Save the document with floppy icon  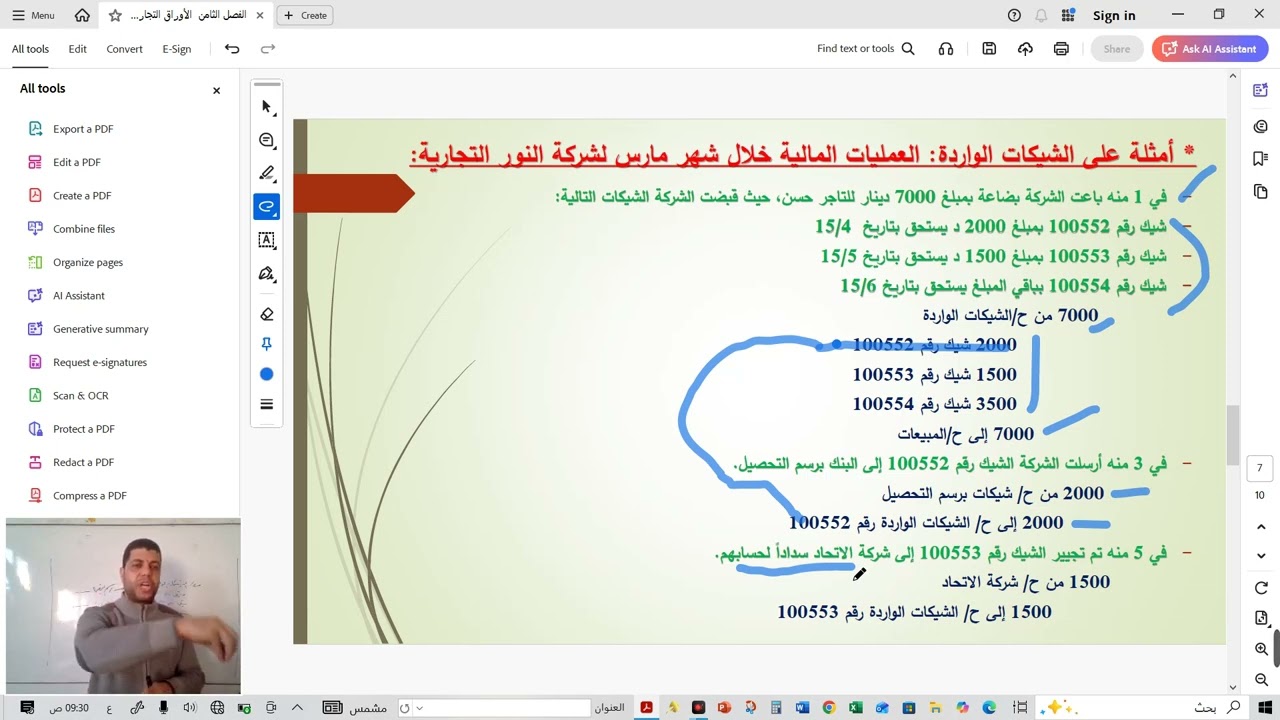pos(989,49)
